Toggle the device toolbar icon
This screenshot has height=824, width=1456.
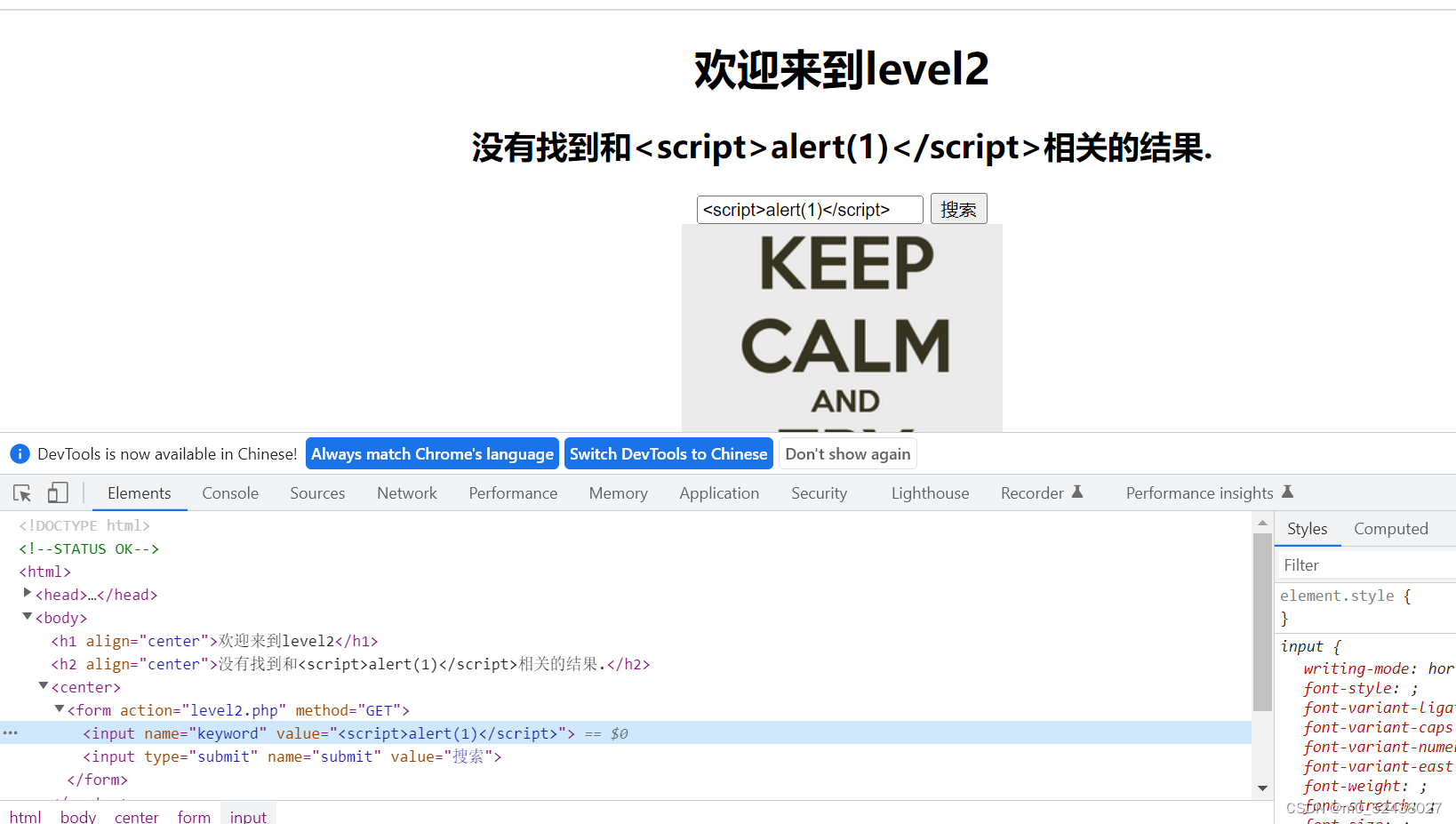58,492
